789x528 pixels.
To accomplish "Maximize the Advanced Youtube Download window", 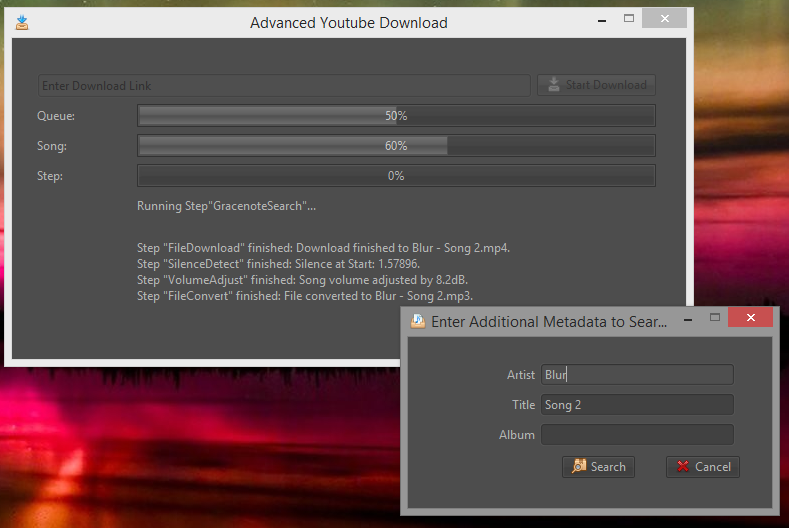I will coord(629,19).
